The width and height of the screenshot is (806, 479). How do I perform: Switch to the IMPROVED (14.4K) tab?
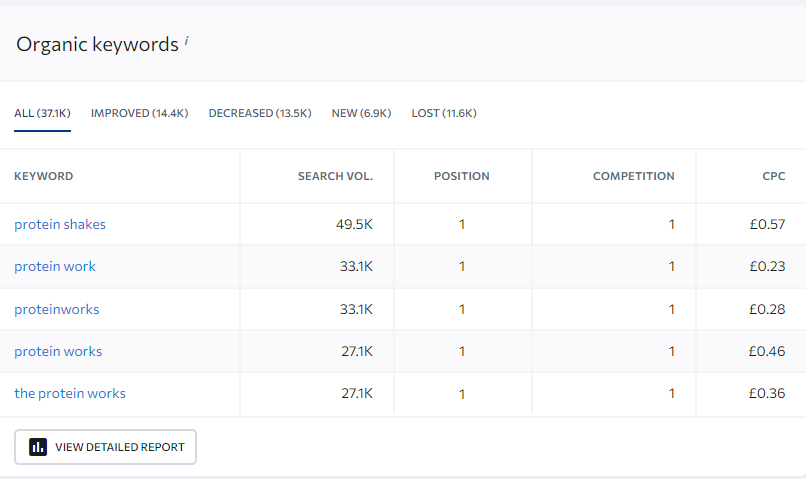coord(139,113)
